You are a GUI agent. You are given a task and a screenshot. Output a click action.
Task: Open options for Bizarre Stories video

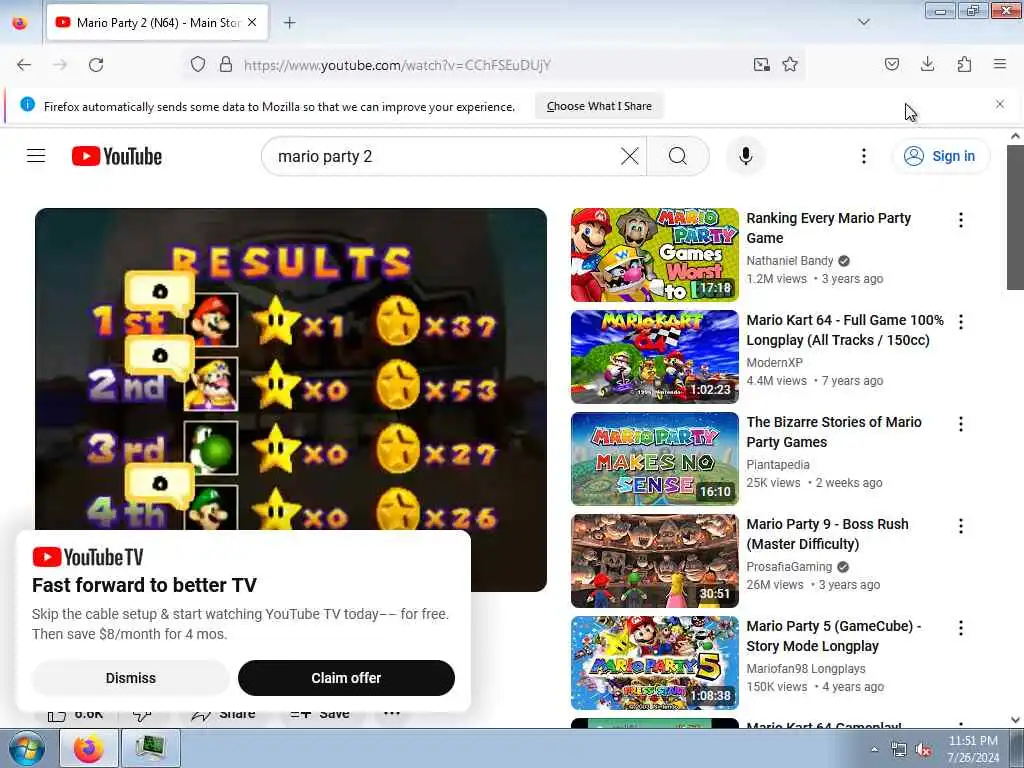tap(961, 424)
